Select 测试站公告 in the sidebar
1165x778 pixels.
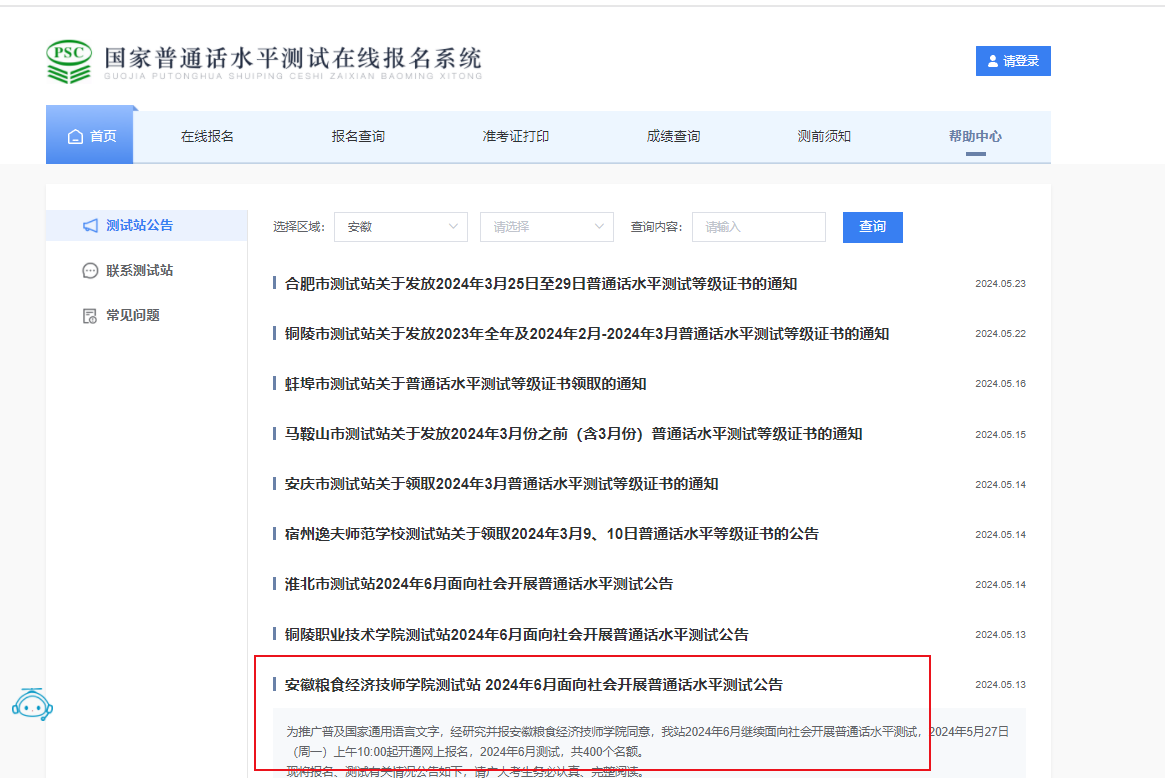pos(146,225)
